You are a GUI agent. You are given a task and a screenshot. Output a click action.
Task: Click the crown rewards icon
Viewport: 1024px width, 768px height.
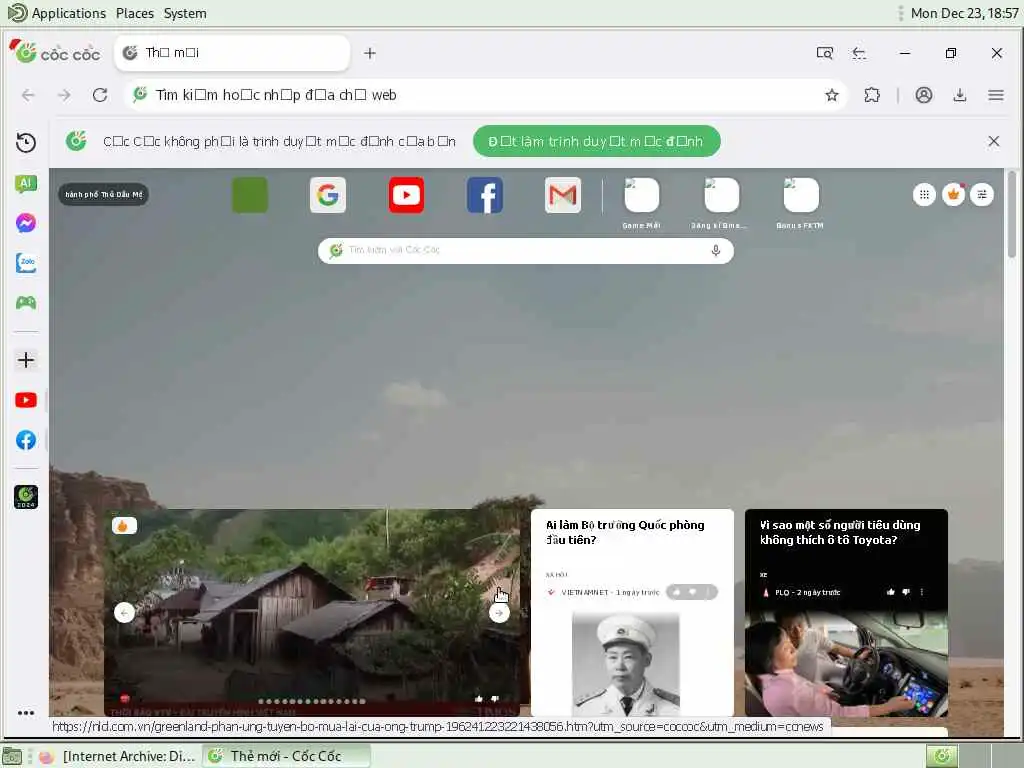point(953,195)
